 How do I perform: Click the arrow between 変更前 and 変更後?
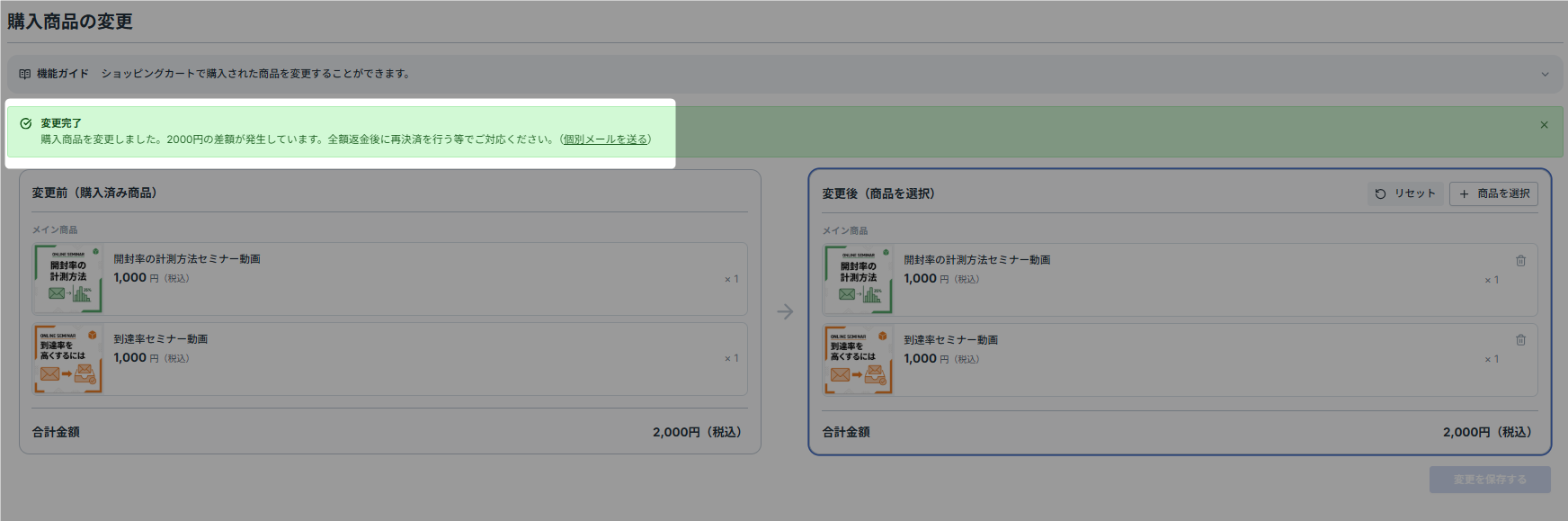tap(785, 311)
